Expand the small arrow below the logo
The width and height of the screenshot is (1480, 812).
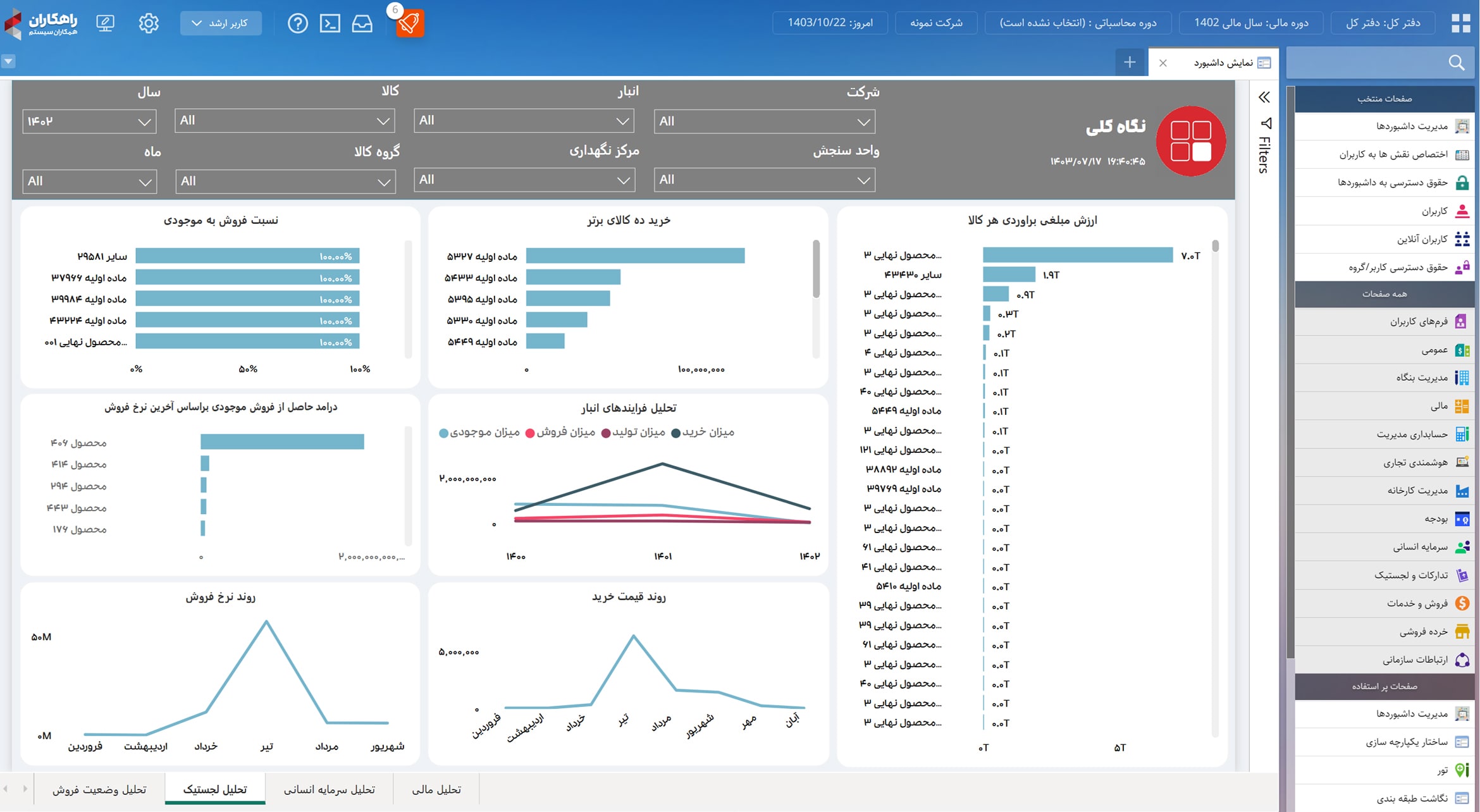[x=8, y=61]
